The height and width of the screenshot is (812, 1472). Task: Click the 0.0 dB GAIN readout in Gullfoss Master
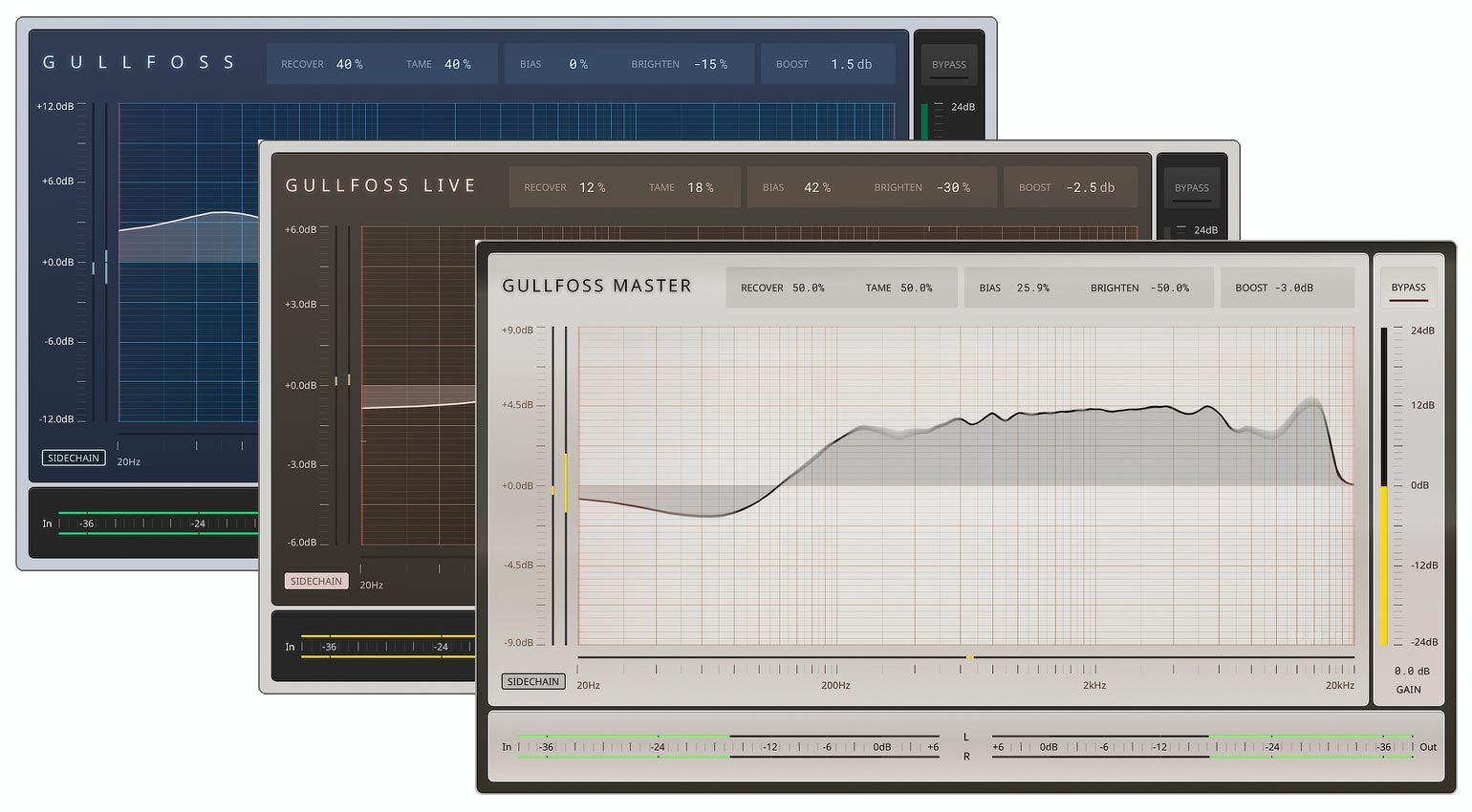tap(1411, 671)
